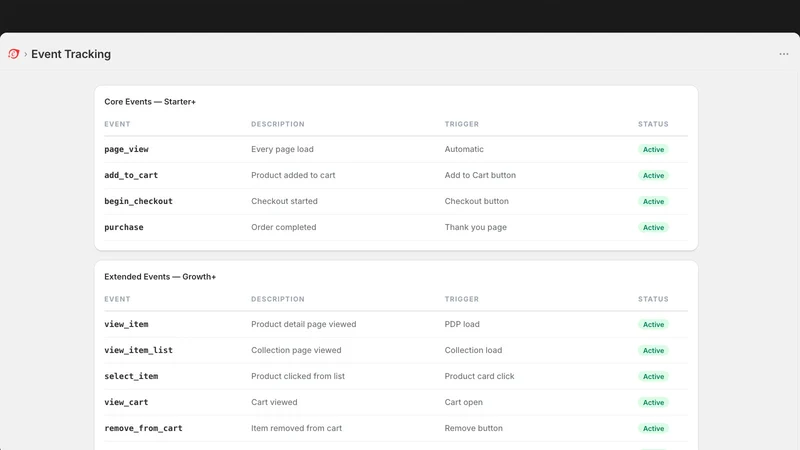
Task: Click the Active badge for remove_from_cart
Action: [x=653, y=429]
